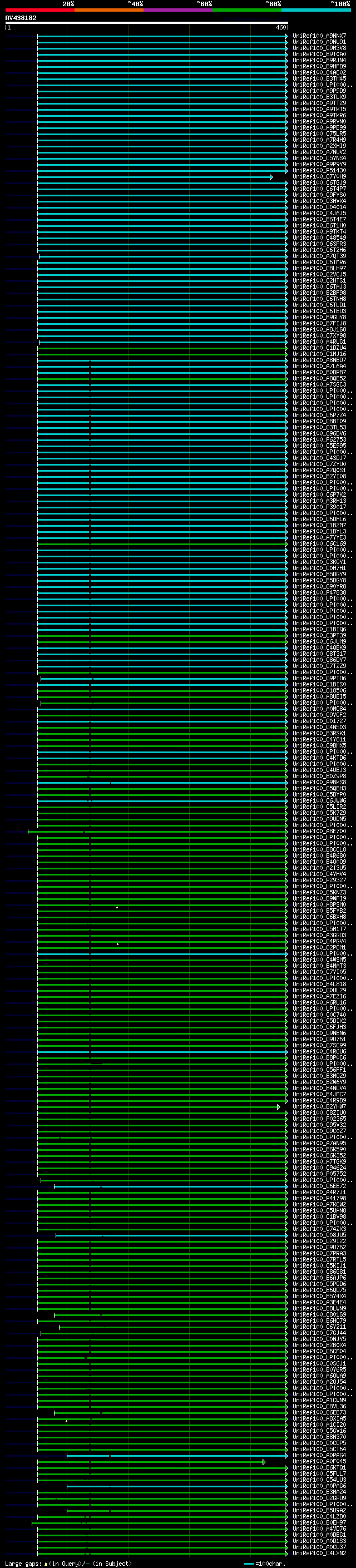
Task: Select the UniRef100_B2YHW7 label
Action: pos(319,1106)
